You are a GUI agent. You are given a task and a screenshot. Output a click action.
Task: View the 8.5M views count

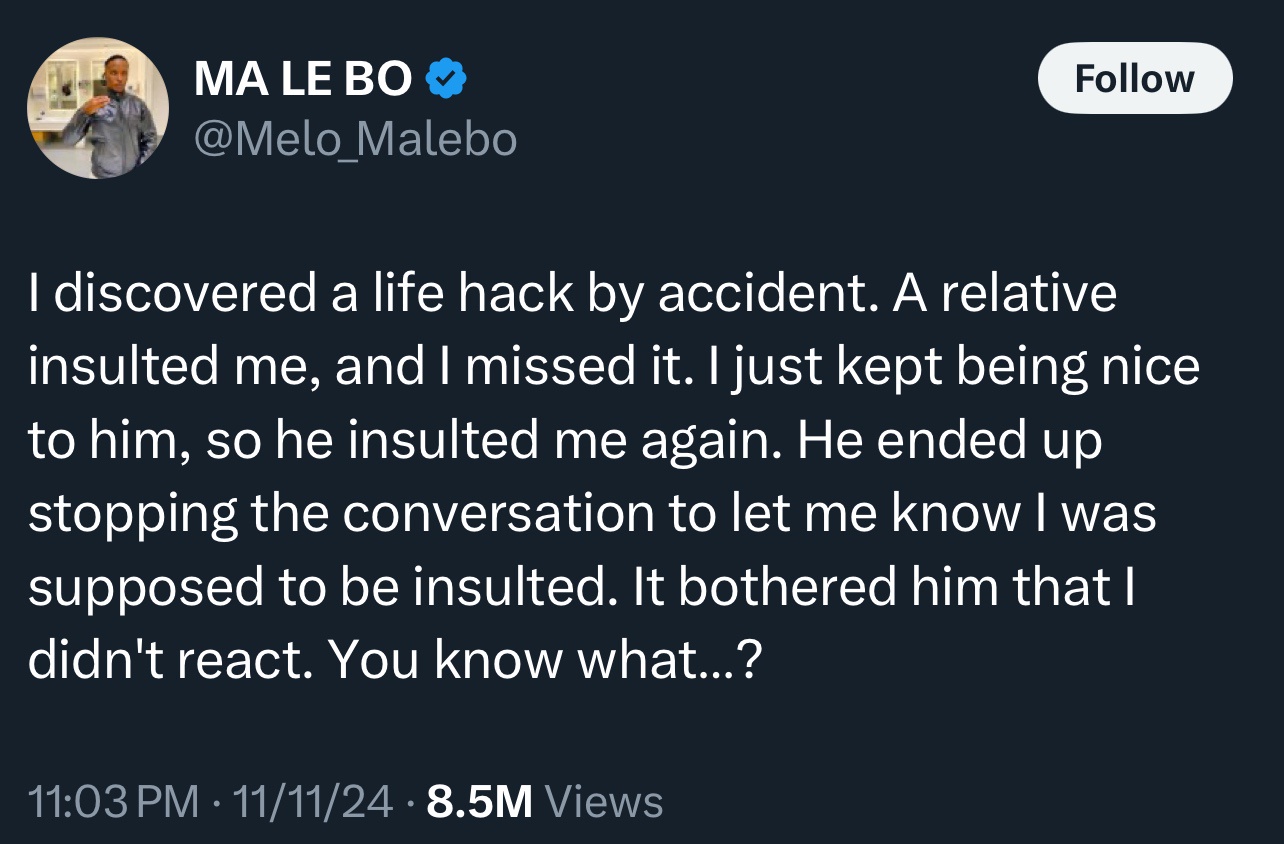[480, 802]
